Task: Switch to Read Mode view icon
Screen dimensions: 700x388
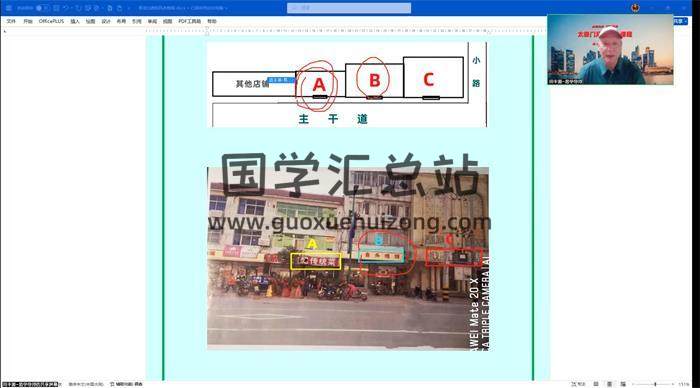Action: (x=596, y=384)
